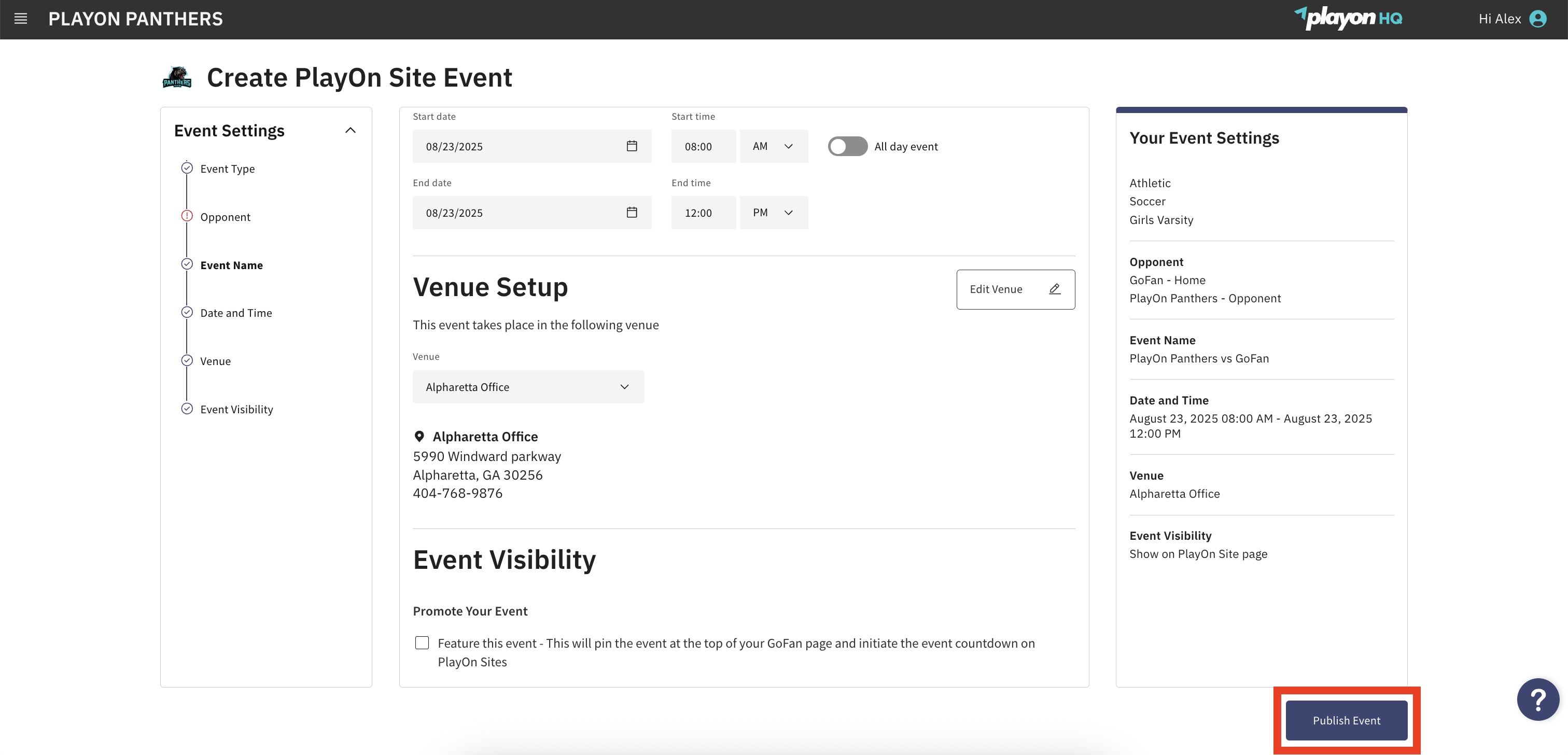Open the help question mark button
This screenshot has width=1568, height=755.
click(x=1538, y=700)
